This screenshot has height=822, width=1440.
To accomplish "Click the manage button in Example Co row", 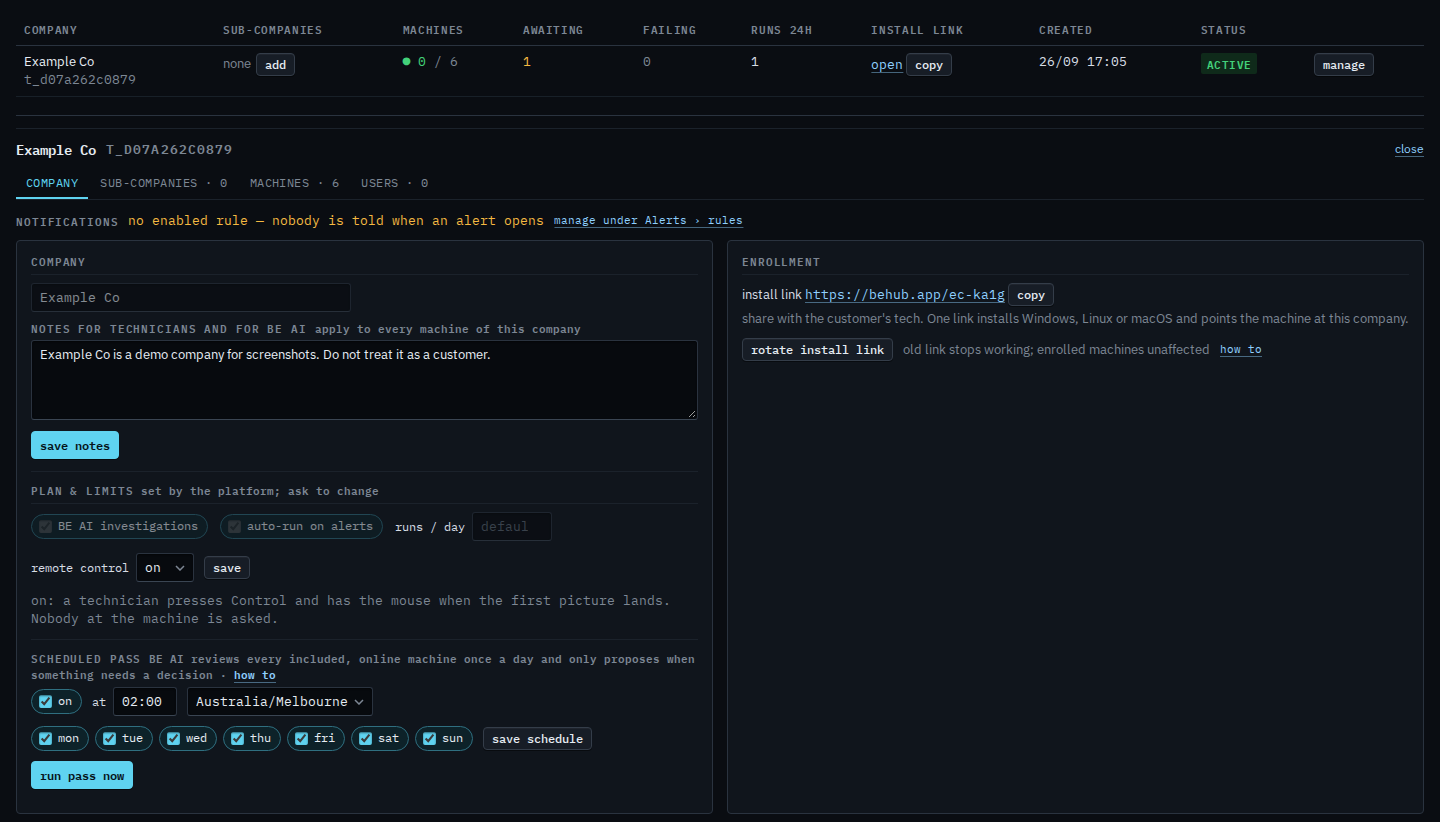I will pos(1343,65).
